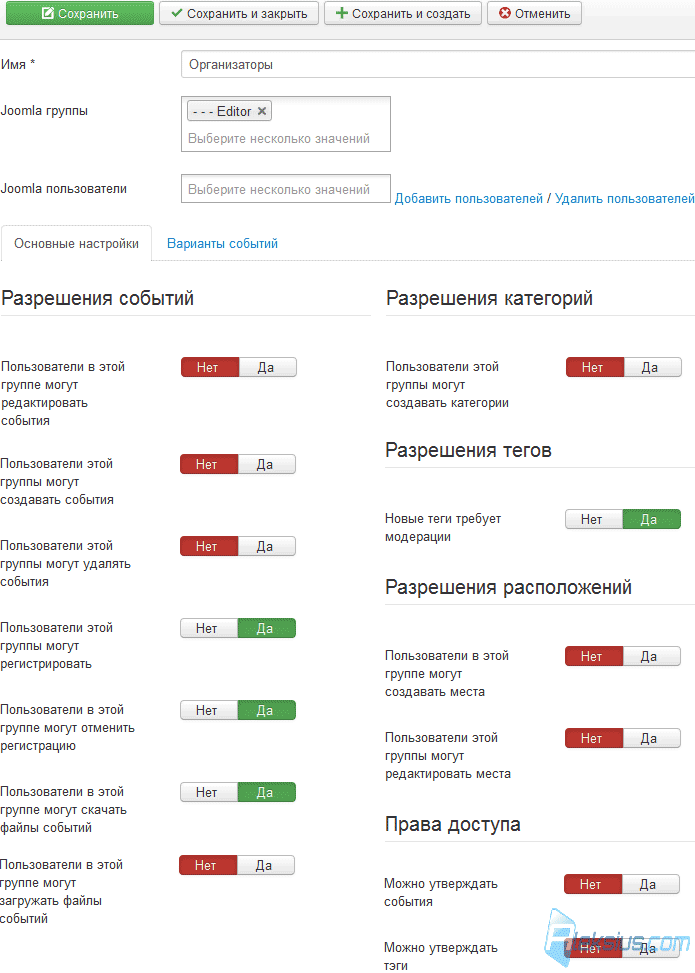Select Нет for создавать события

209,464
